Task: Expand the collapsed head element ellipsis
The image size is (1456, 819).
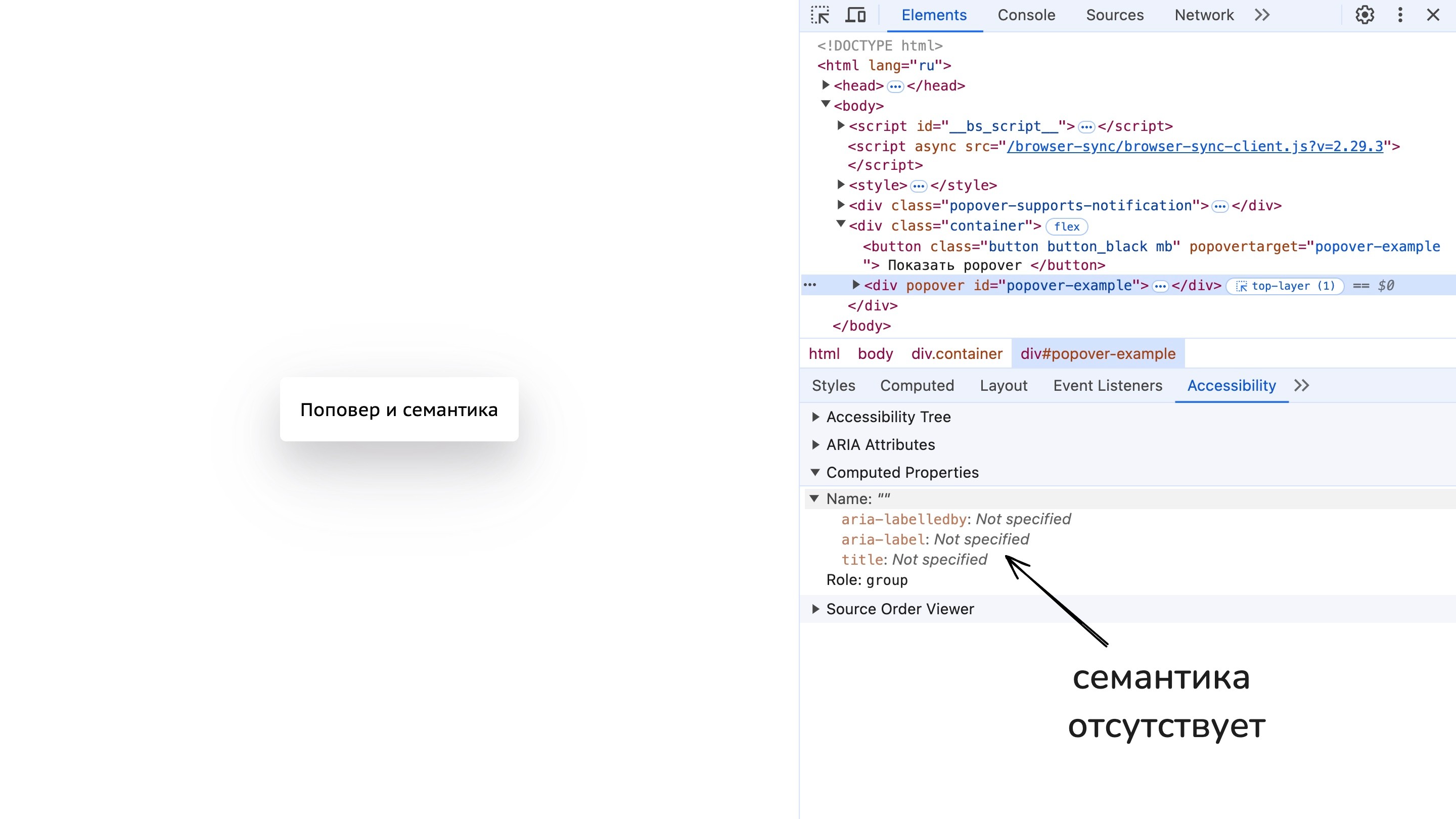Action: pyautogui.click(x=895, y=86)
